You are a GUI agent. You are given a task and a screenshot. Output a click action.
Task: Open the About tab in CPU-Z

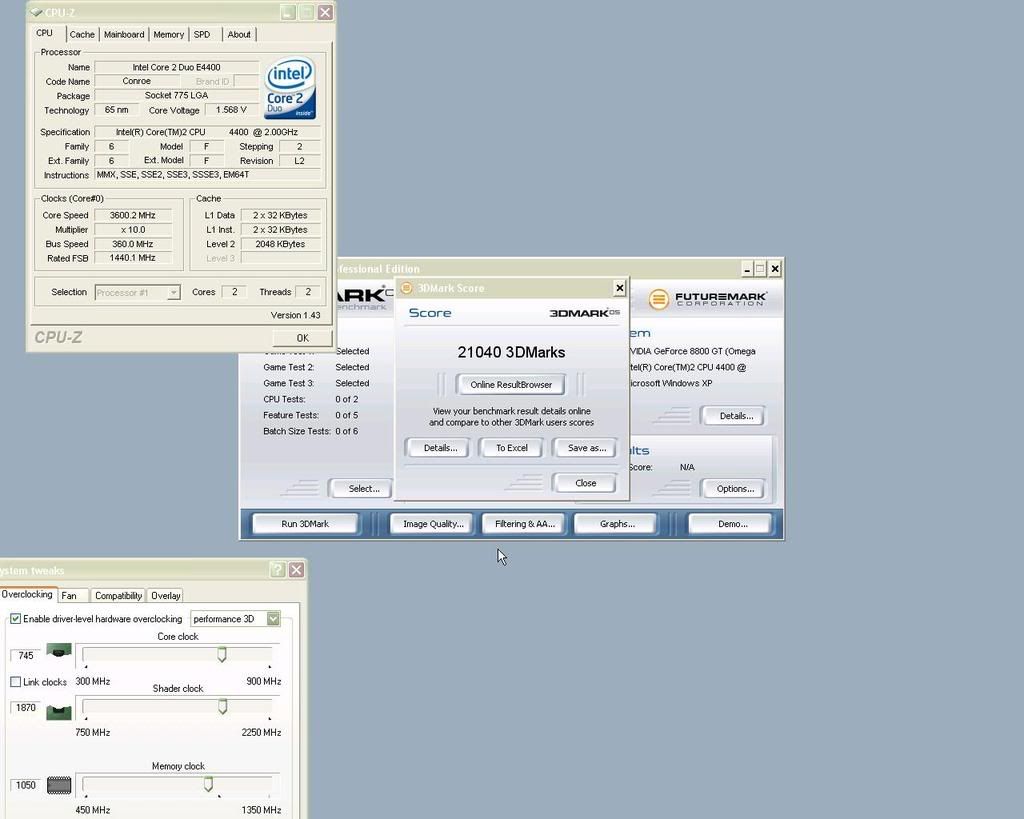coord(239,35)
